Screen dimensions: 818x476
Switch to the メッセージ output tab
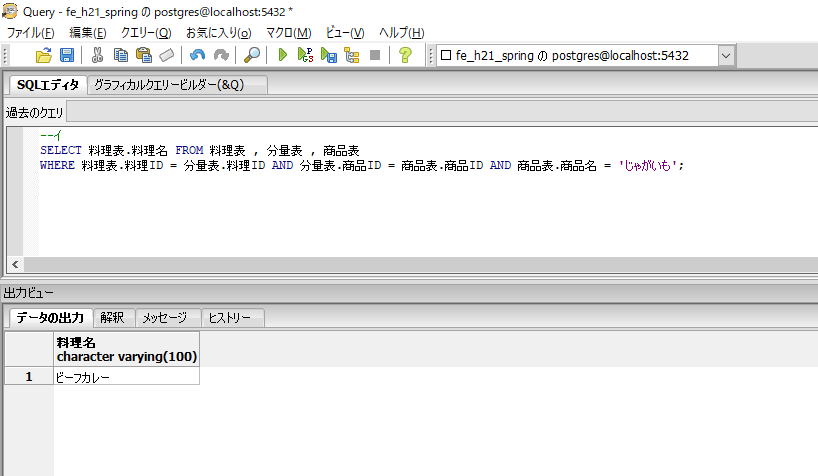tap(164, 318)
